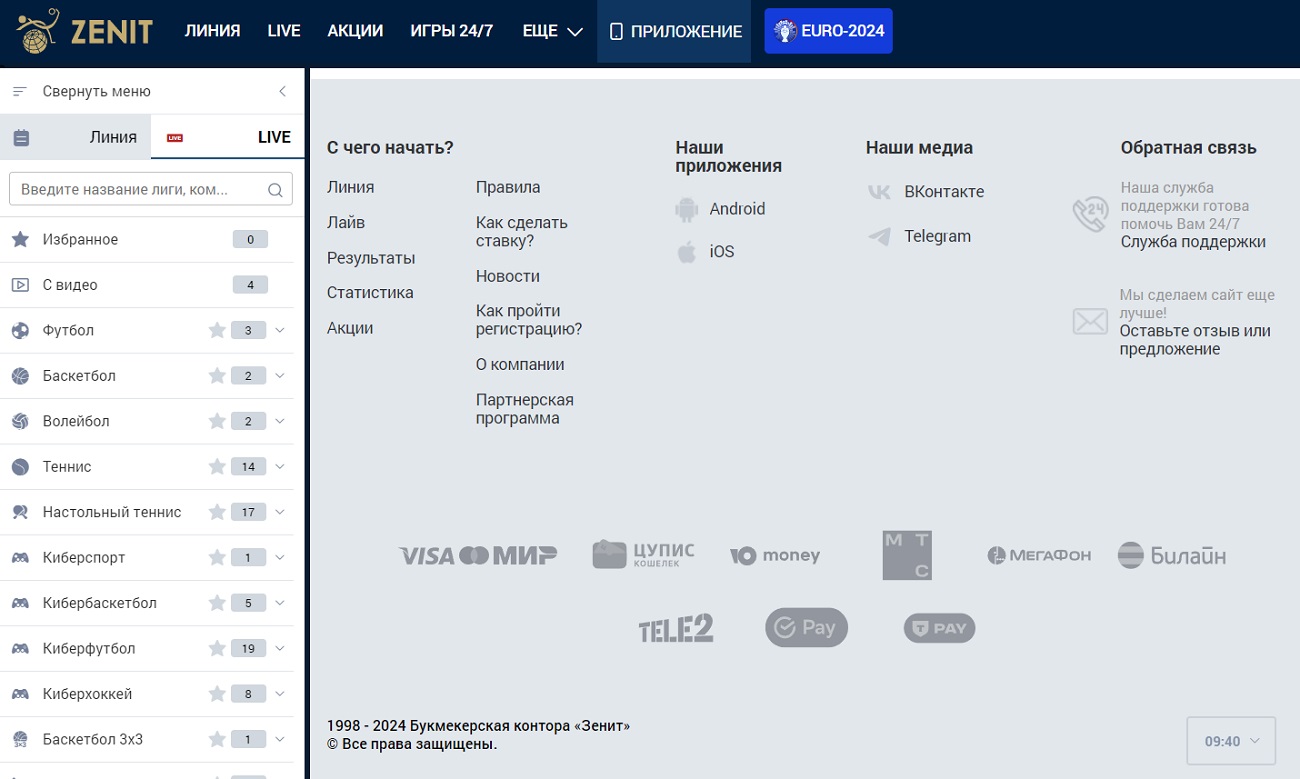Open LIVE in top navigation

[x=284, y=31]
